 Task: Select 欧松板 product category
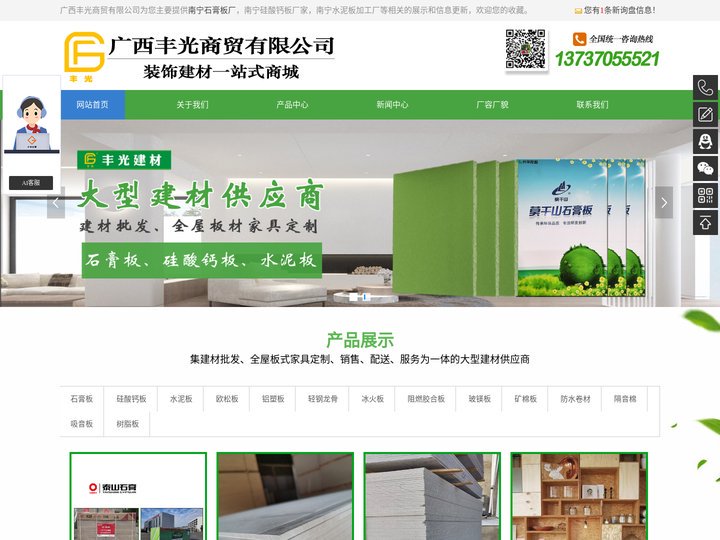coord(227,399)
